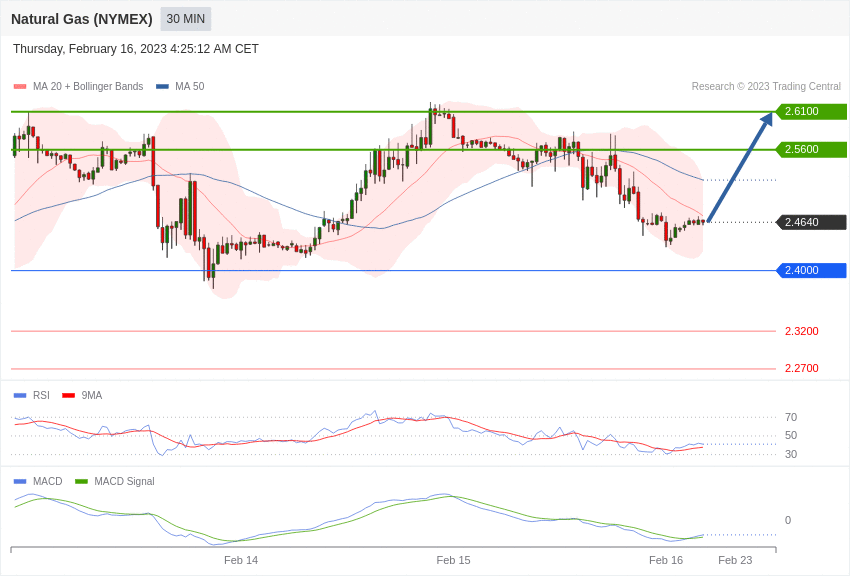Click the MA 20 + Bollinger Bands legend swatch
The height and width of the screenshot is (576, 850).
point(20,87)
